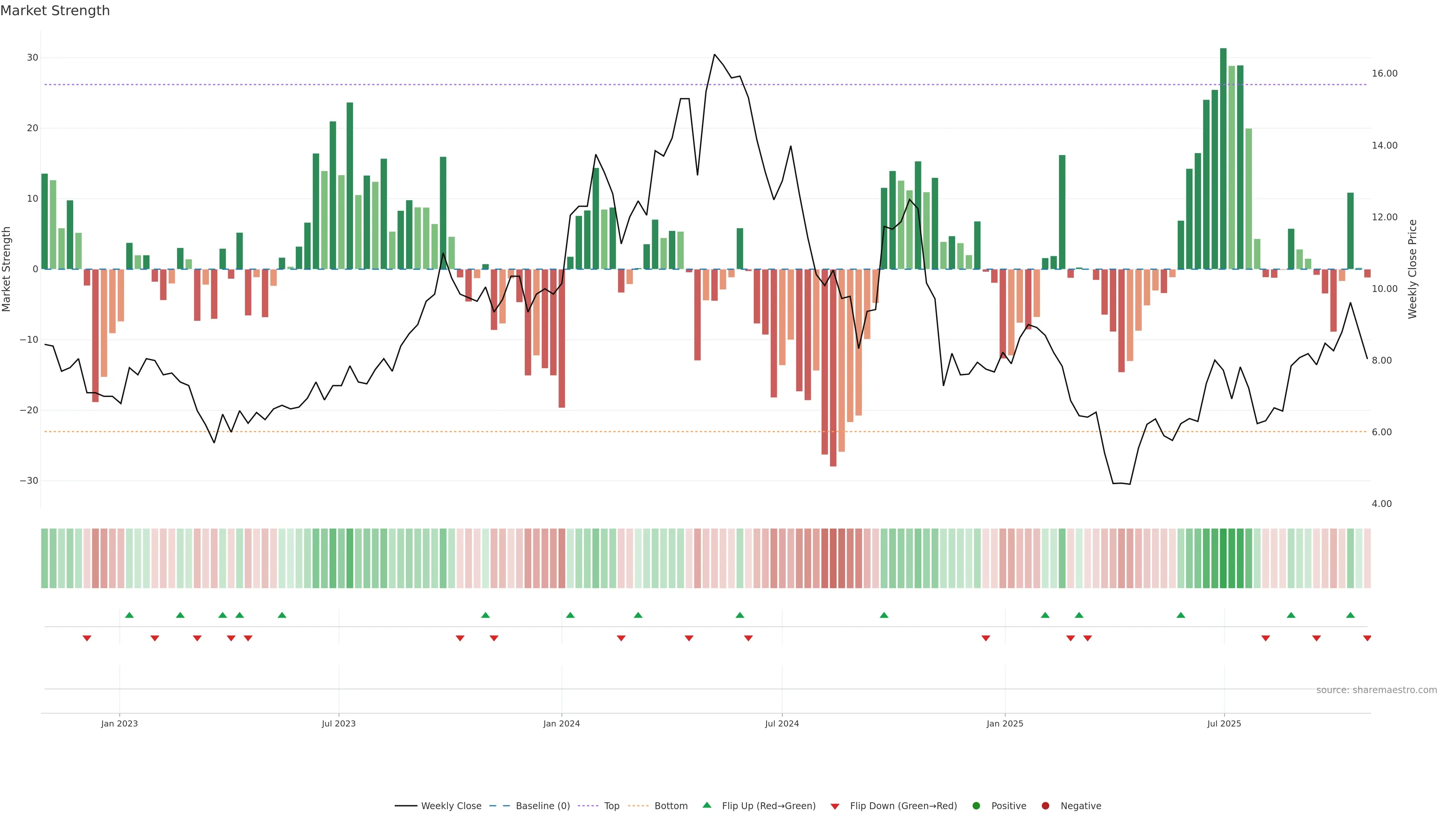Screen dimensions: 1456x819
Task: Click the first flip-up marker after Jan 2023
Action: pos(129,615)
